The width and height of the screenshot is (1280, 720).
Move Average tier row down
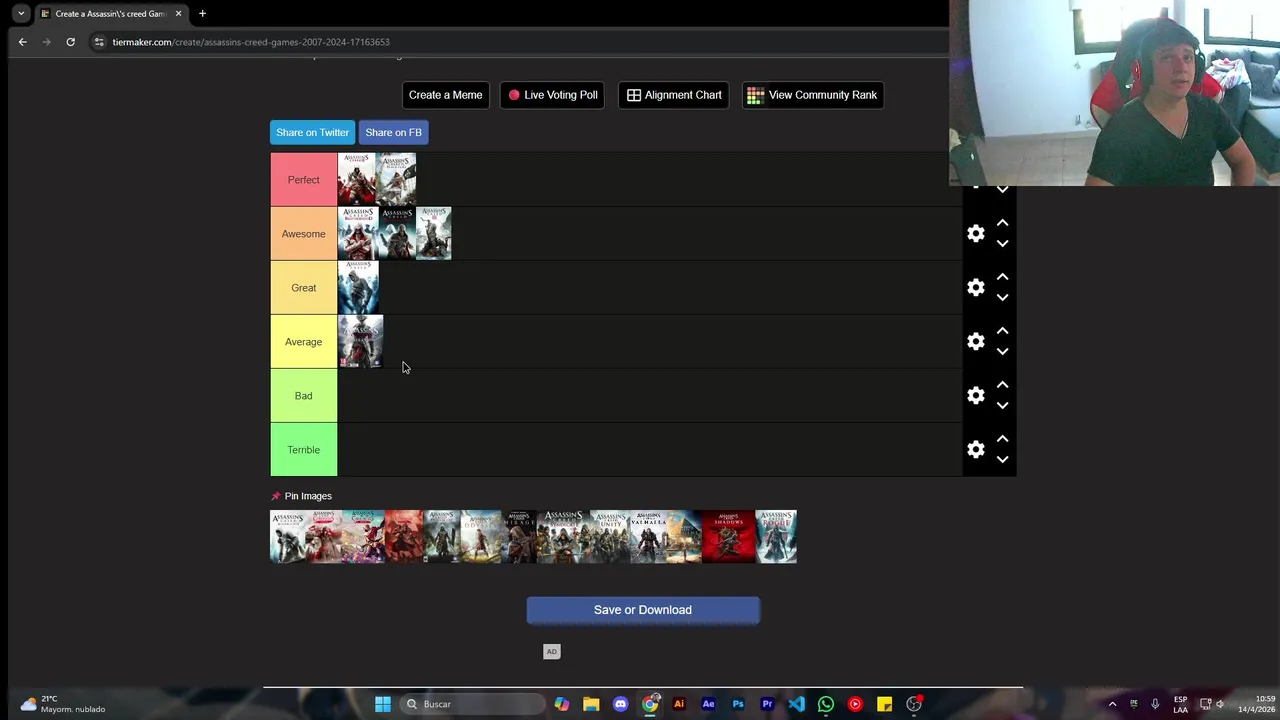point(1002,352)
